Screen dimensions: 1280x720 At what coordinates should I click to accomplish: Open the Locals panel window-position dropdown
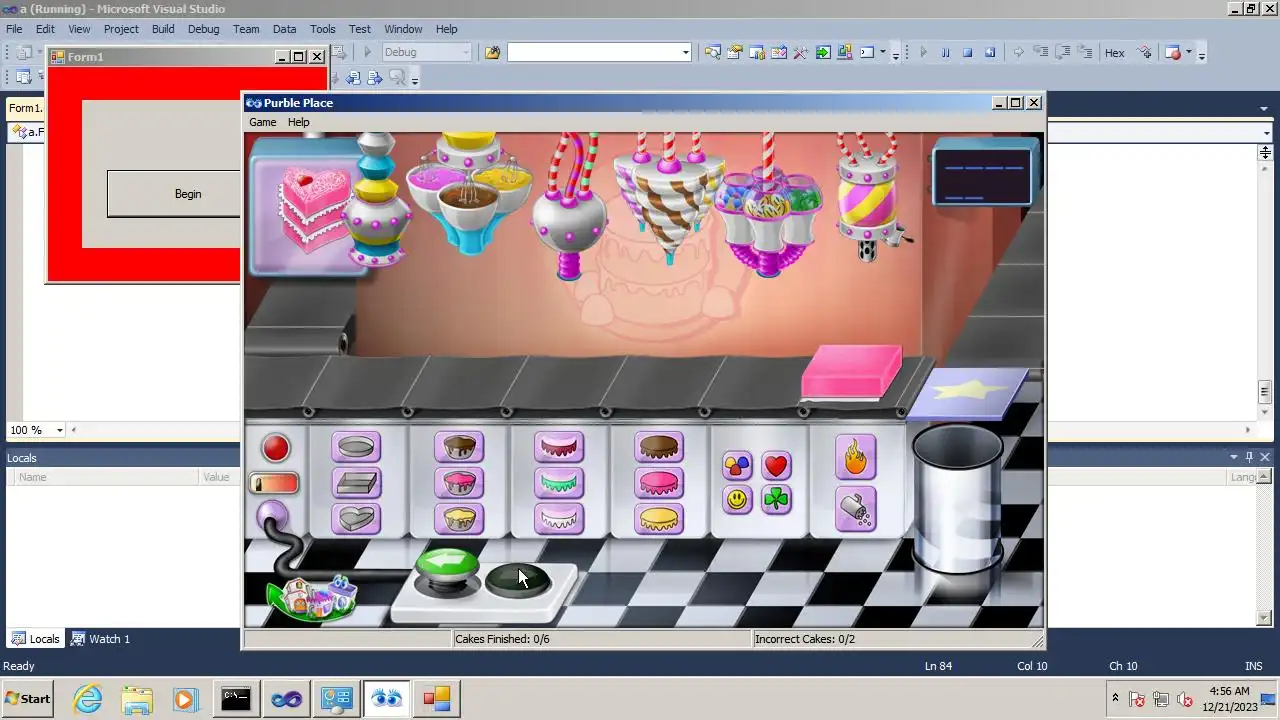pyautogui.click(x=1234, y=457)
